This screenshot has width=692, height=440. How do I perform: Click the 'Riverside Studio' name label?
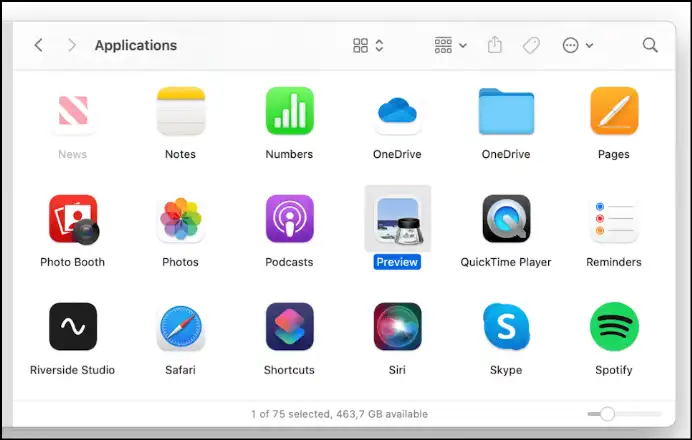pos(72,370)
